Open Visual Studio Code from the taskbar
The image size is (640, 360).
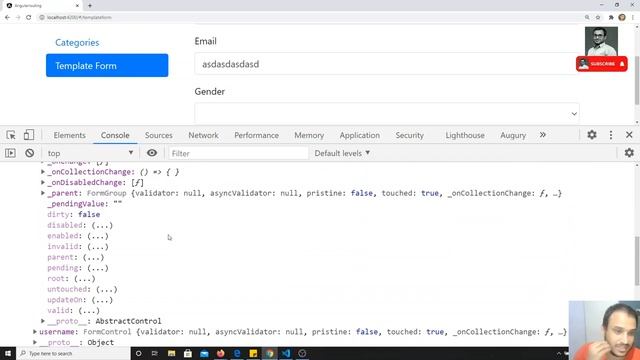(286, 353)
